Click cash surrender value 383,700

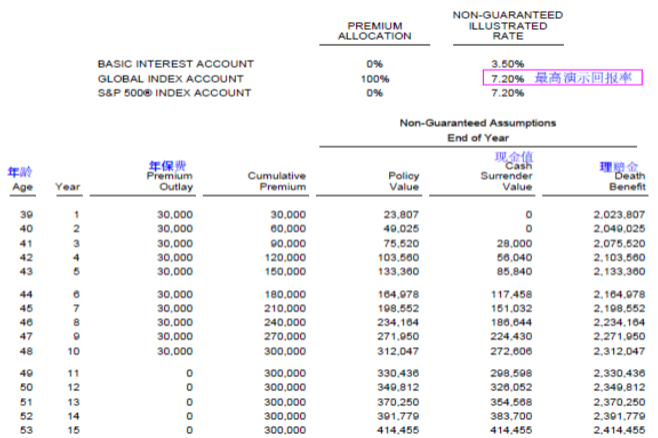tap(512, 417)
